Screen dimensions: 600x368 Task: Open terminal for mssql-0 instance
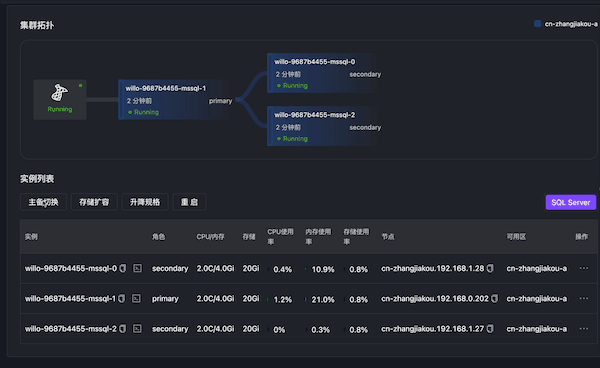[x=137, y=269]
